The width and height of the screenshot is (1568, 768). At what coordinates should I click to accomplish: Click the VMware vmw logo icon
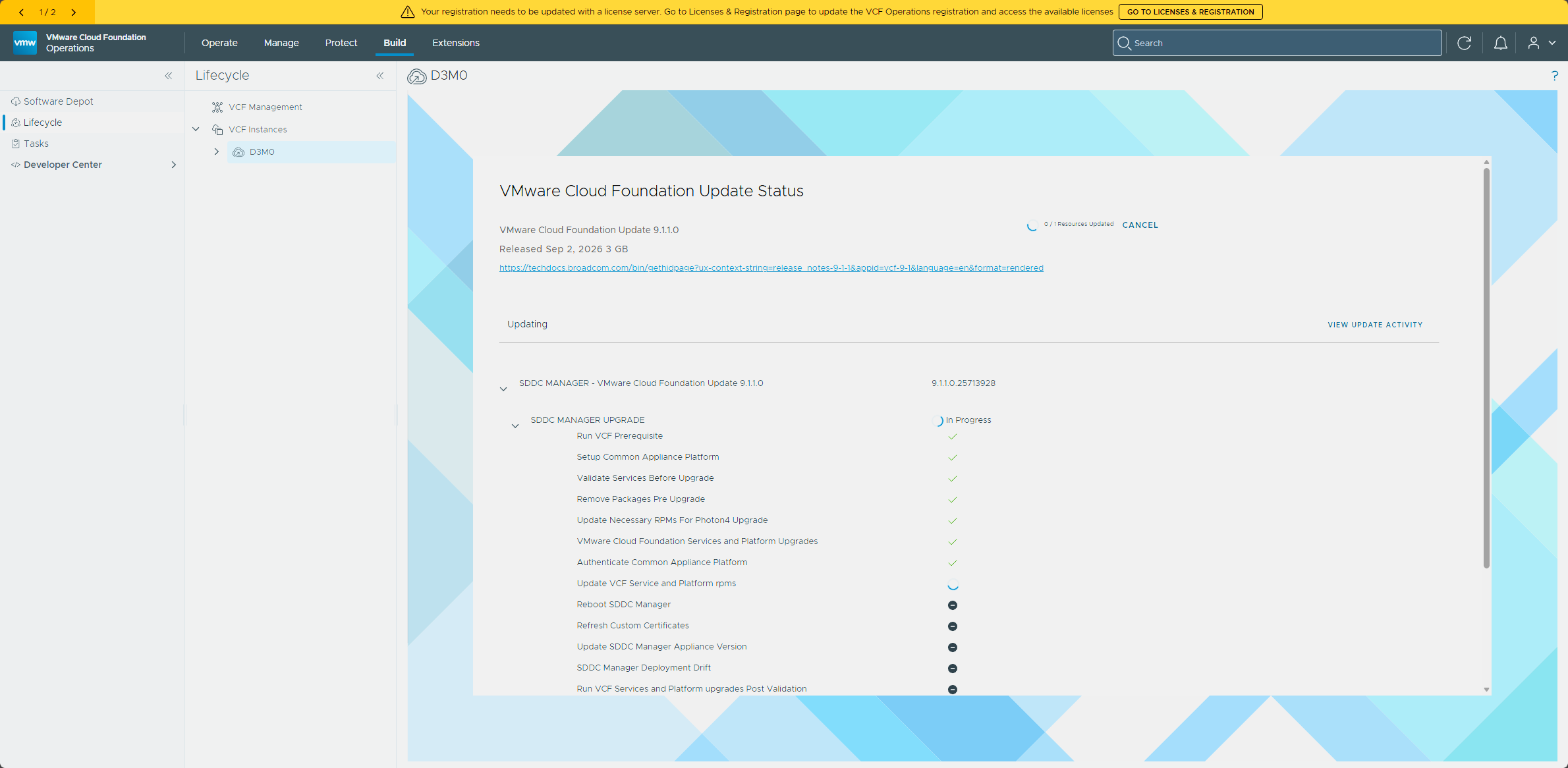tap(25, 43)
